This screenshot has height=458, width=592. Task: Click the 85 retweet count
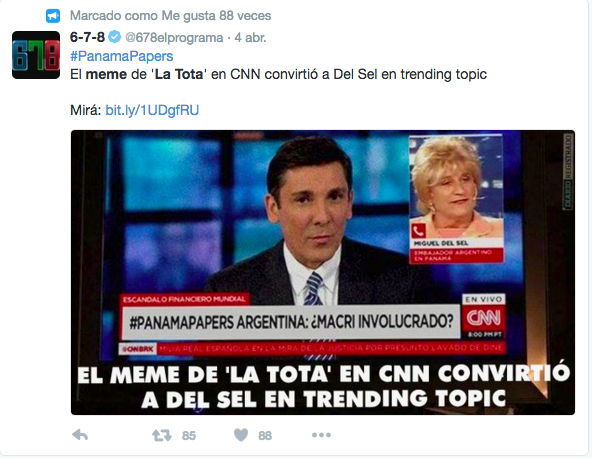[x=189, y=436]
